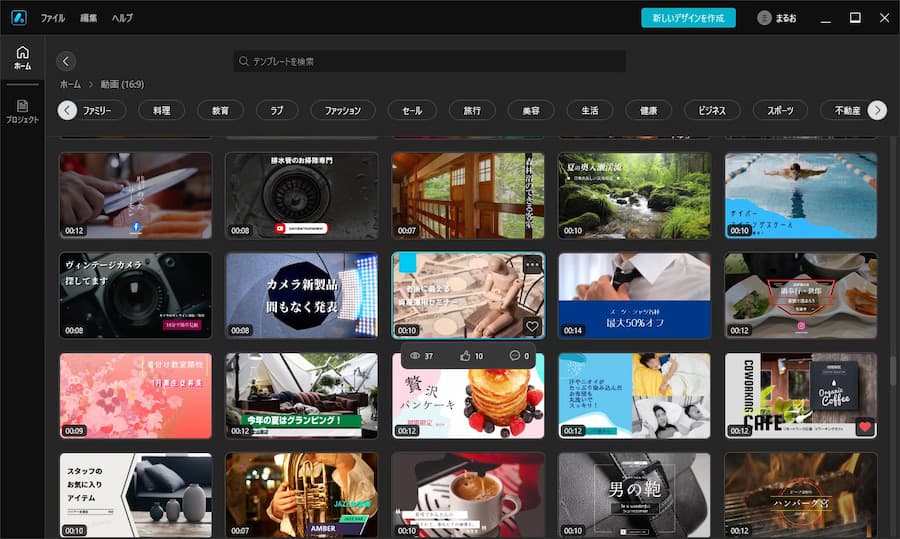Click the app logo icon in title bar

click(19, 18)
